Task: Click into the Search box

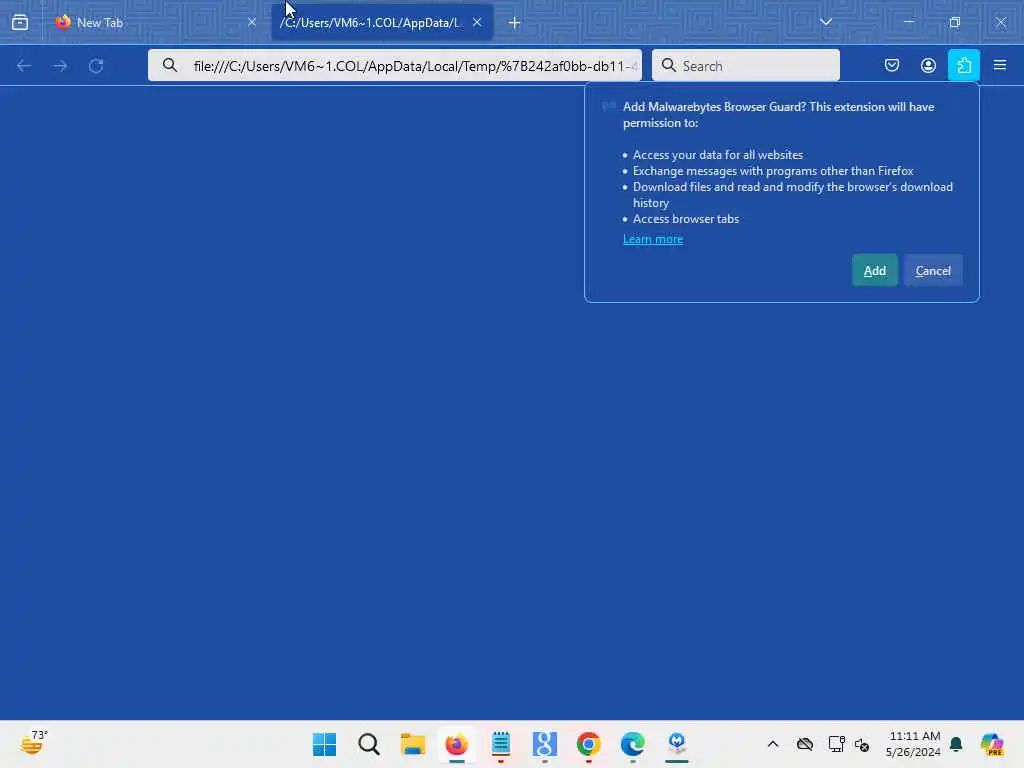Action: (746, 65)
